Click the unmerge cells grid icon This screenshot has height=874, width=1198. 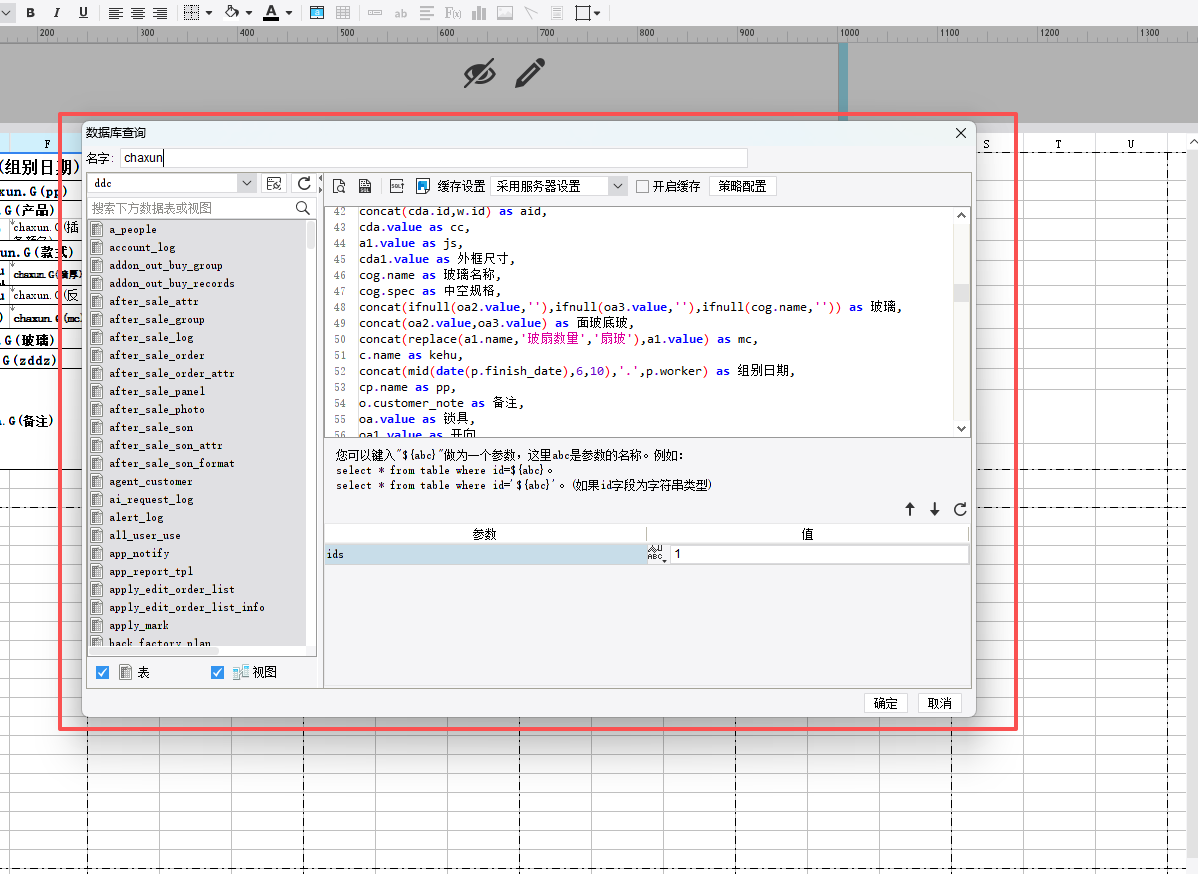343,13
